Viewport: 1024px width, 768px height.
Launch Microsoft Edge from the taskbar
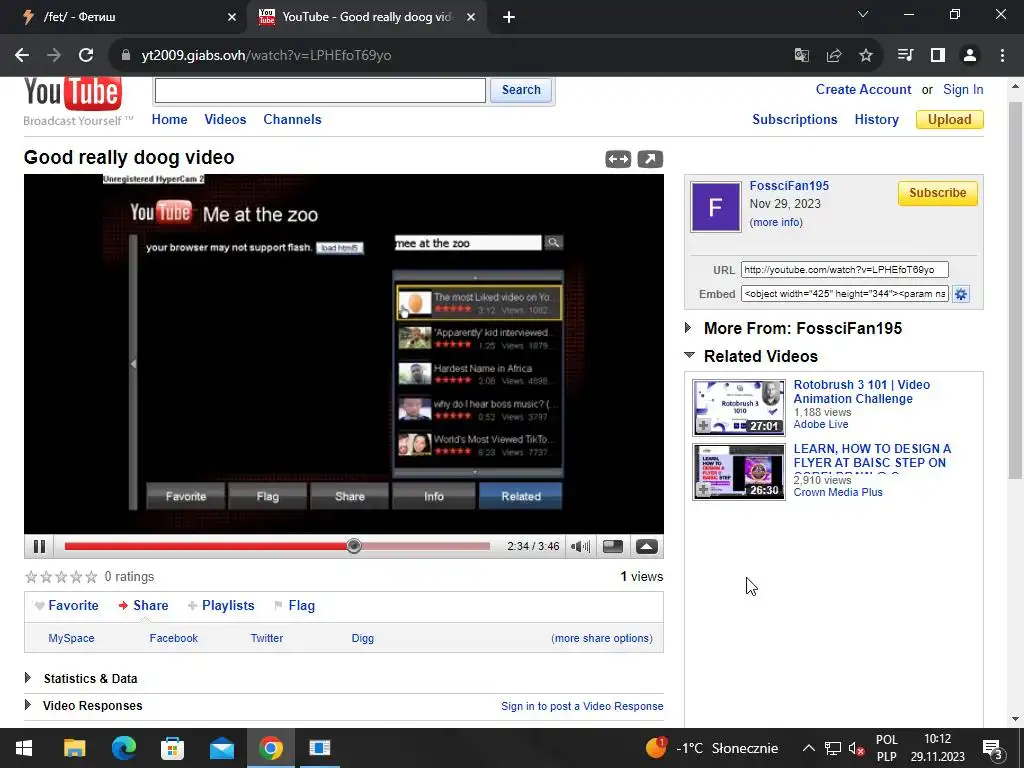pyautogui.click(x=123, y=748)
